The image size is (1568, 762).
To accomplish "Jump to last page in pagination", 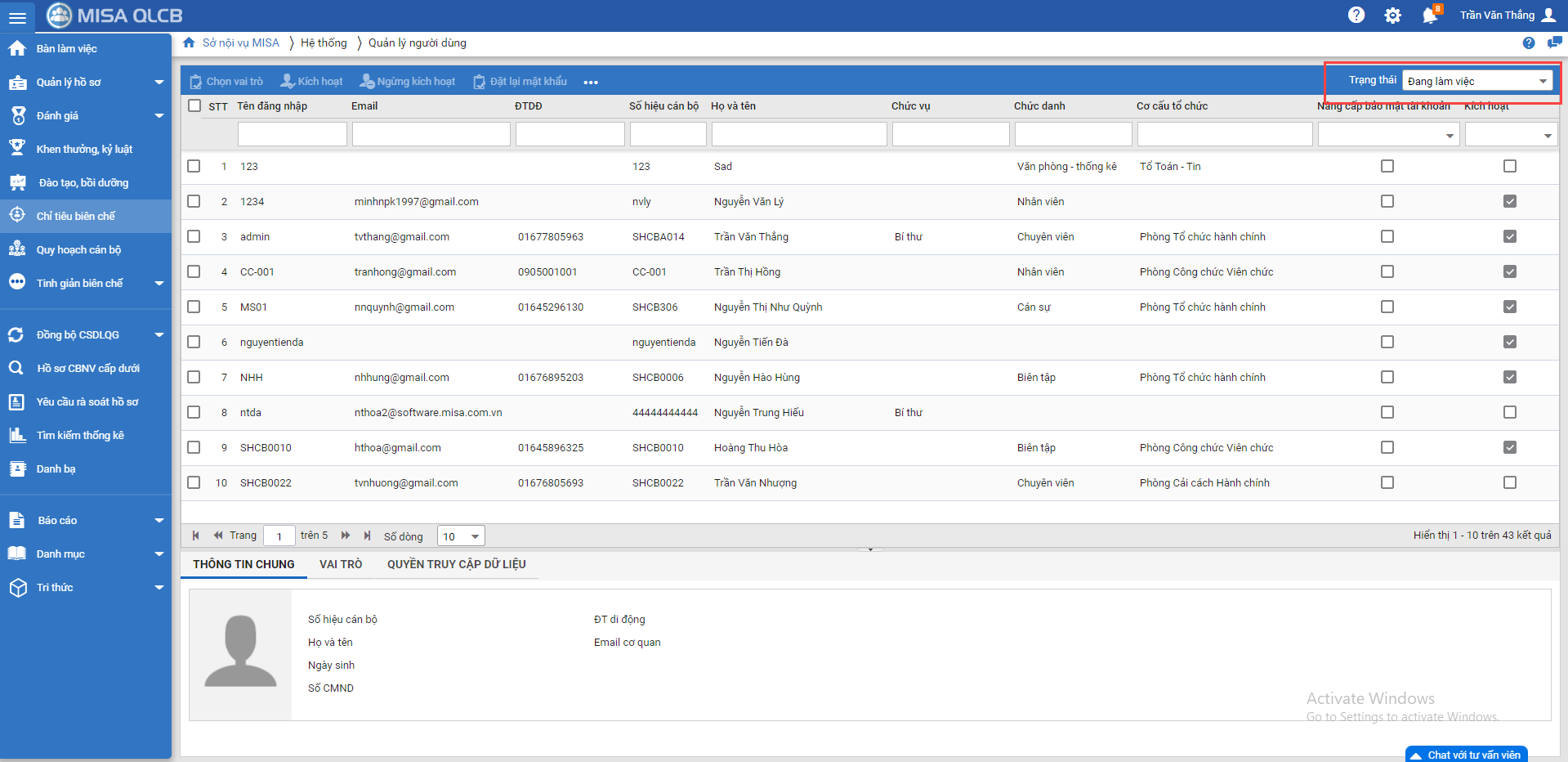I will [367, 536].
